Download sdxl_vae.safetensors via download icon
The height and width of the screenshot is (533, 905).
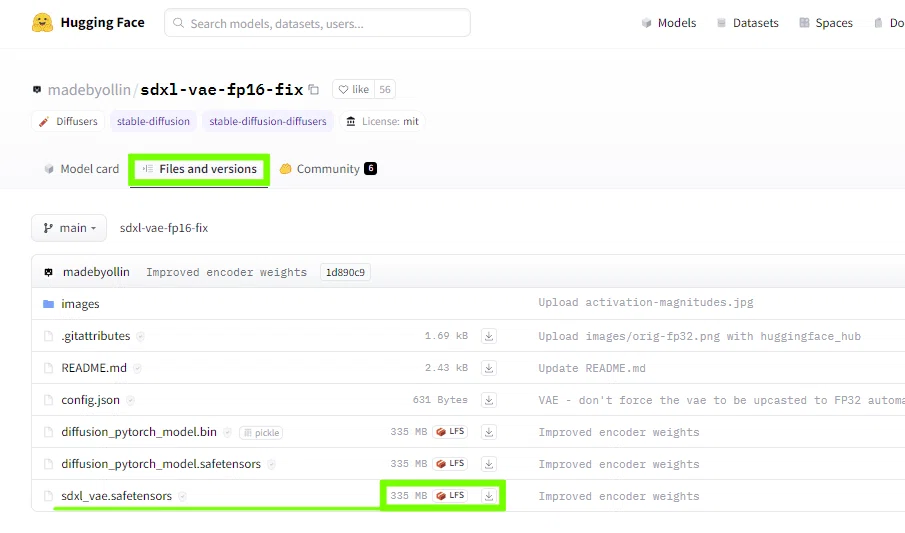click(489, 495)
